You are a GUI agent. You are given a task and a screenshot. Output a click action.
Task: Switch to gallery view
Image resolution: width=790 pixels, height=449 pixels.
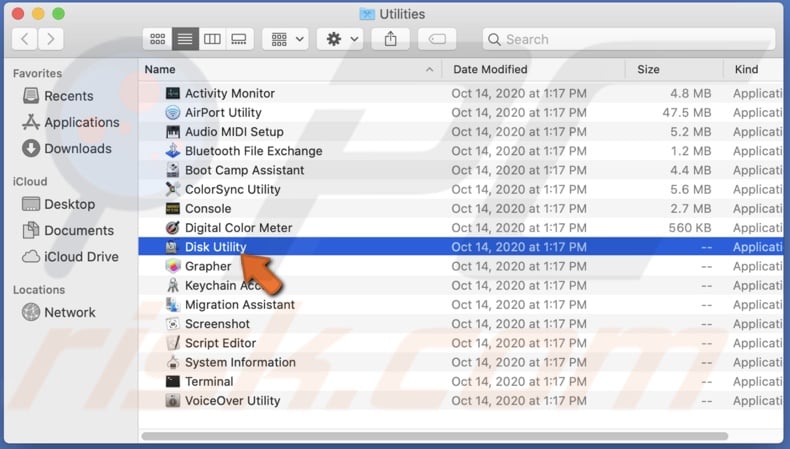click(x=239, y=39)
